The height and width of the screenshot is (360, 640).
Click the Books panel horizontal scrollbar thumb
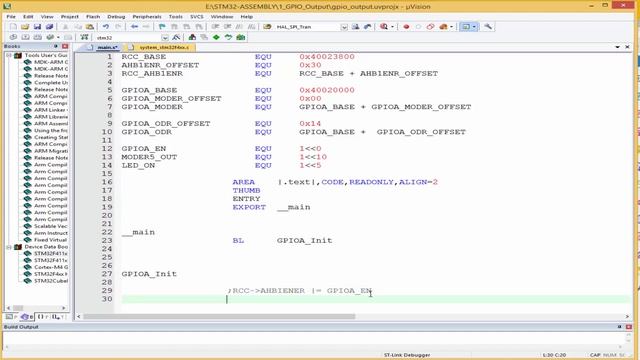pyautogui.click(x=18, y=308)
